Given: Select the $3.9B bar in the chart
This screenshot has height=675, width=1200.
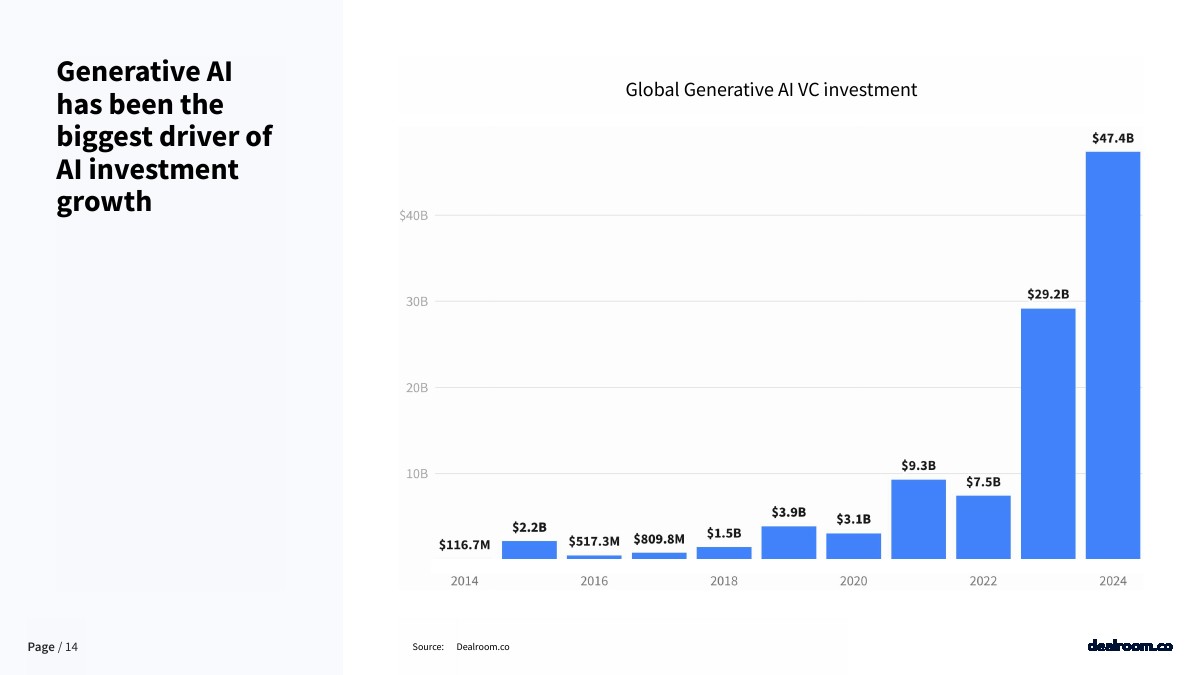Looking at the screenshot, I should coord(788,542).
